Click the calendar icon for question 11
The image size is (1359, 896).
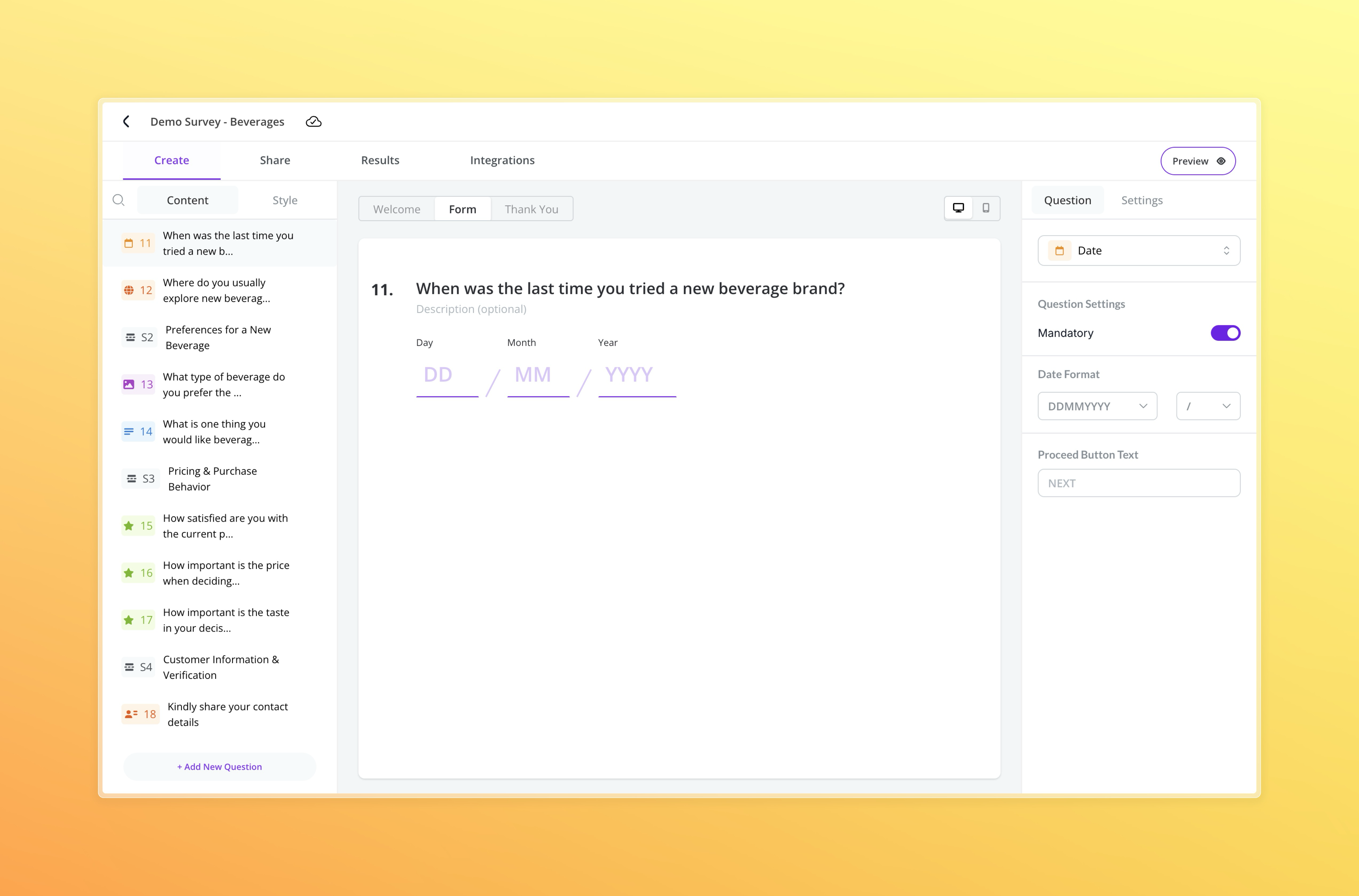coord(129,243)
